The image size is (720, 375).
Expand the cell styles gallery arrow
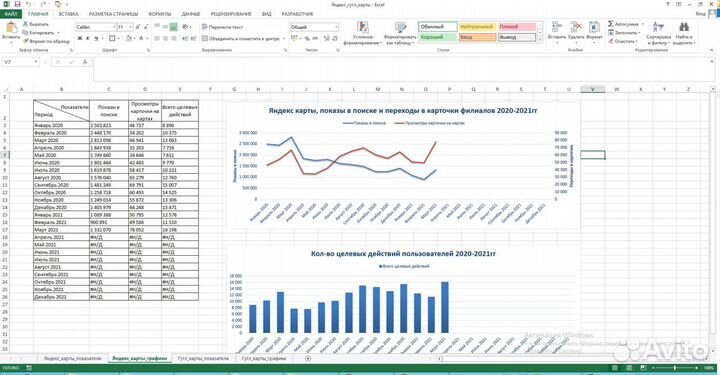click(540, 40)
